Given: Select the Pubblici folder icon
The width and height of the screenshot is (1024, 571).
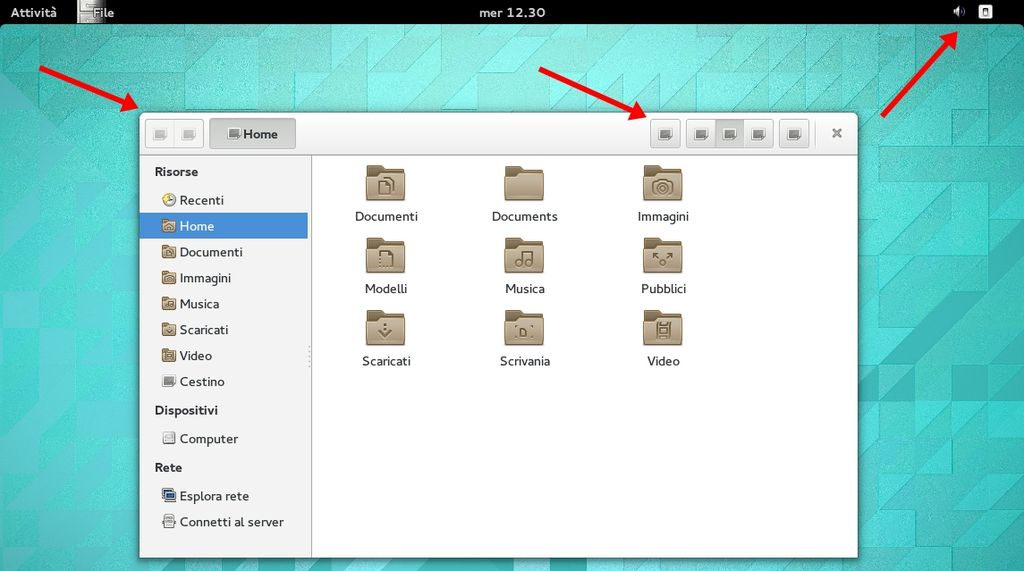Looking at the screenshot, I should 663,256.
